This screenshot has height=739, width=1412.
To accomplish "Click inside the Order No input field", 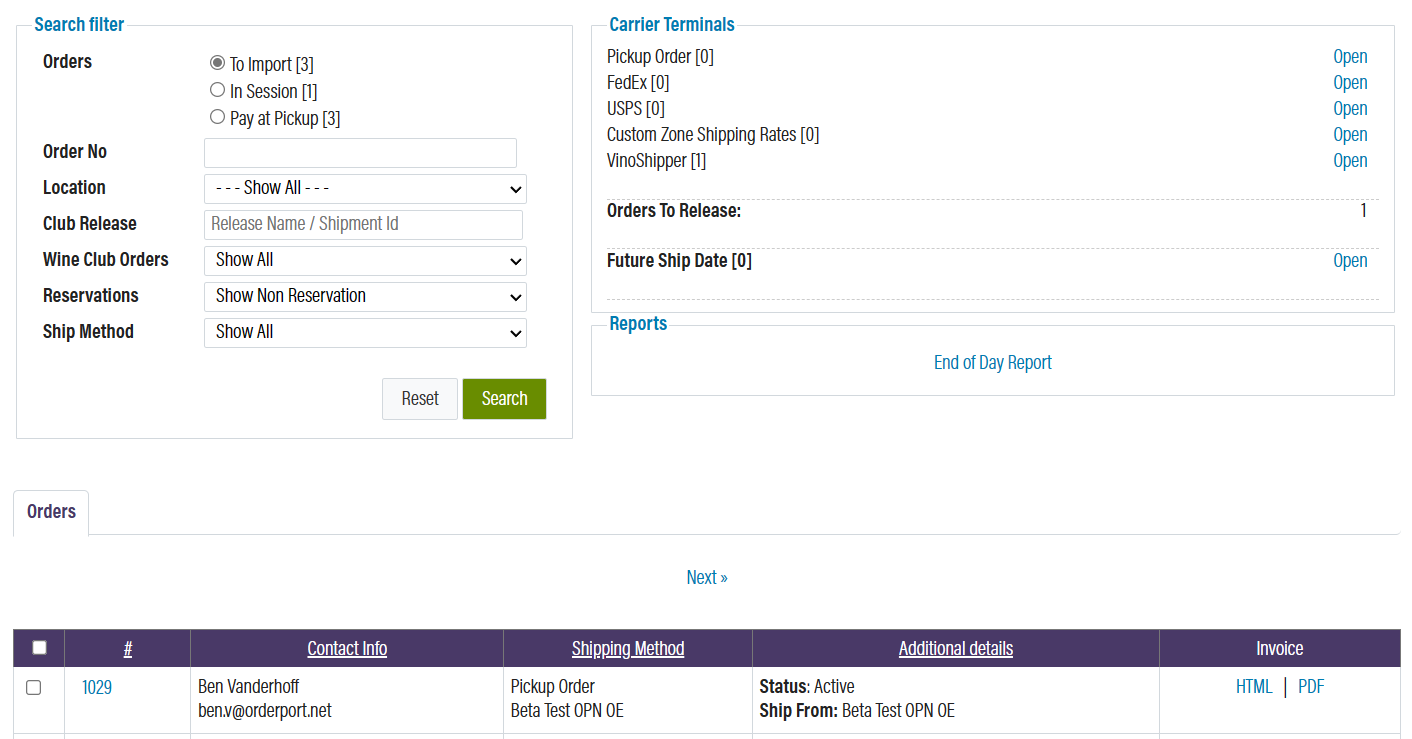I will (x=360, y=152).
